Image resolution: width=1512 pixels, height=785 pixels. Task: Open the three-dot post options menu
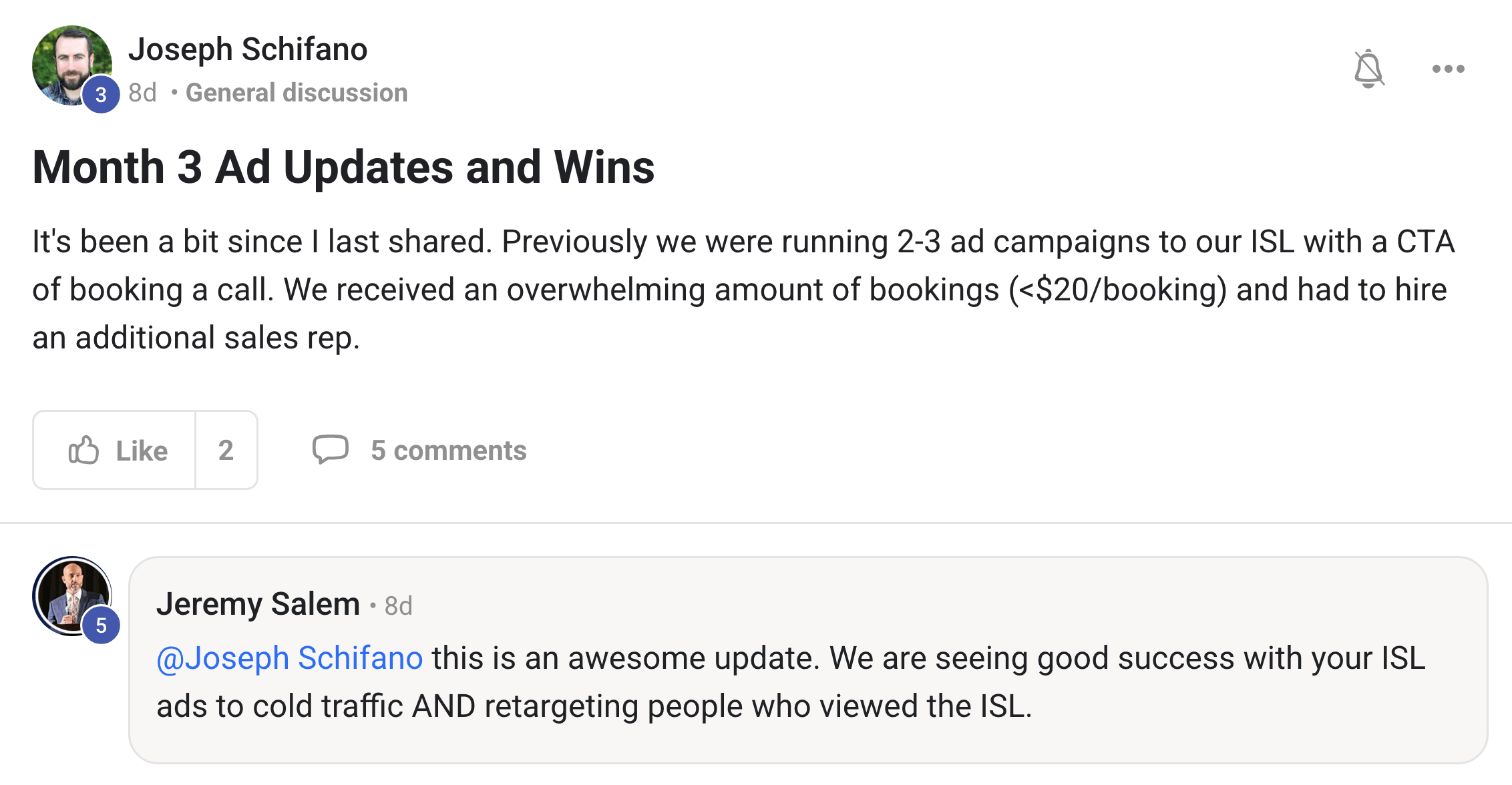click(1448, 69)
